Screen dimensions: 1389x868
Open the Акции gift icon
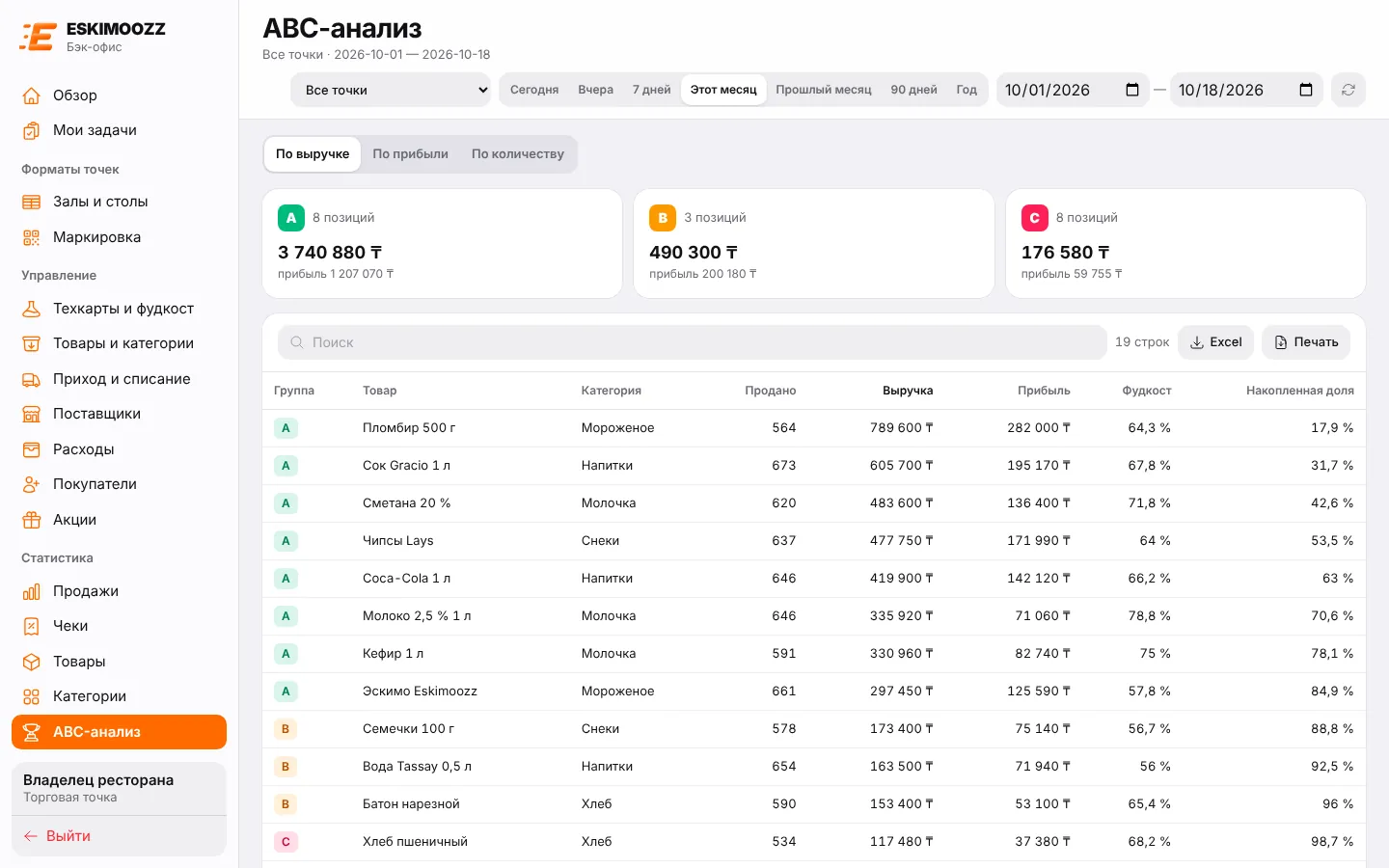[x=32, y=520]
